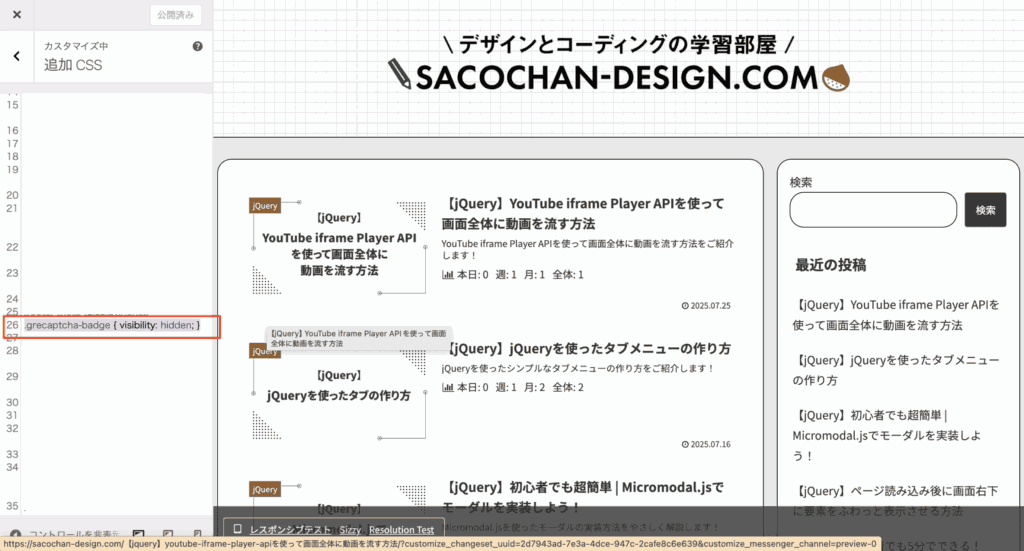
Task: Switch to the mobile preview icon
Action: 197,534
